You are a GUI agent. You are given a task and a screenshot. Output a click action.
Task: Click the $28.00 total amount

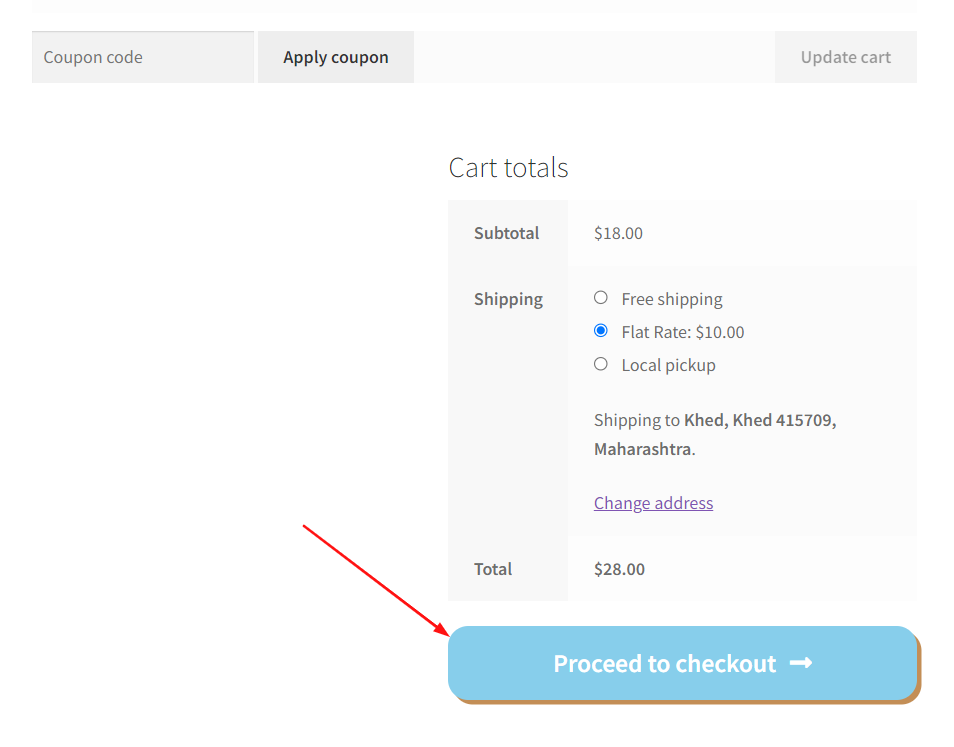point(619,569)
